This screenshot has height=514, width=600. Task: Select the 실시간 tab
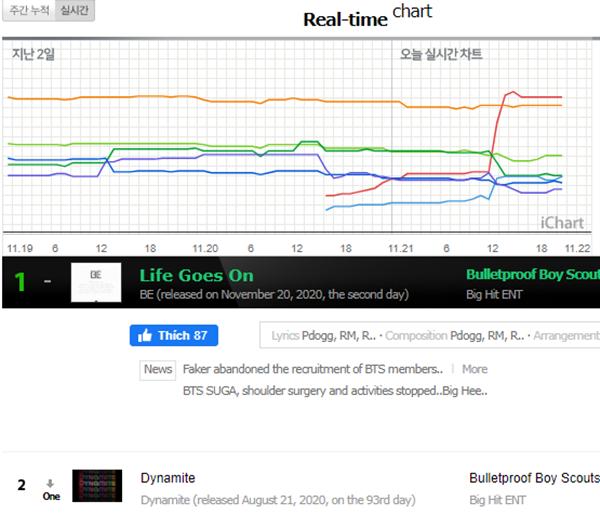coord(74,12)
